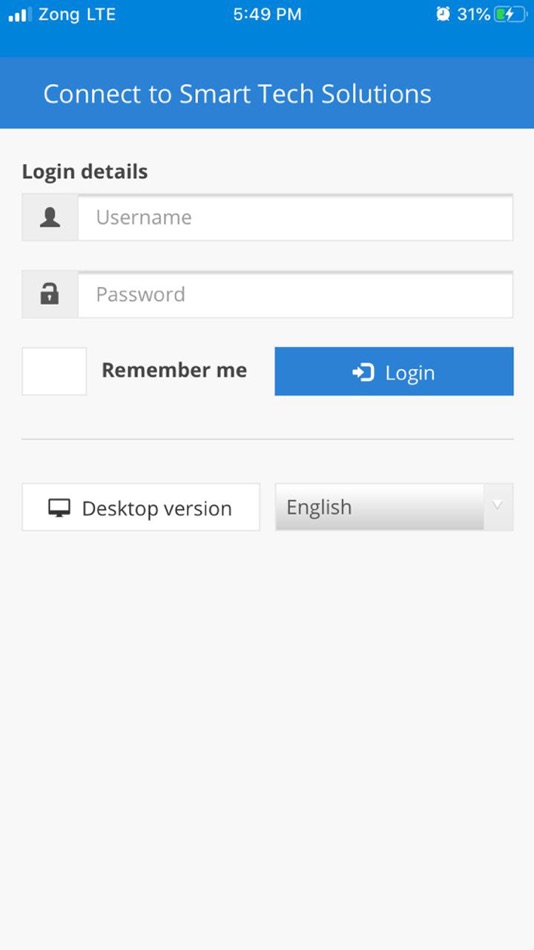Click the Connect to Smart Tech Solutions header
This screenshot has width=534, height=950.
point(237,94)
